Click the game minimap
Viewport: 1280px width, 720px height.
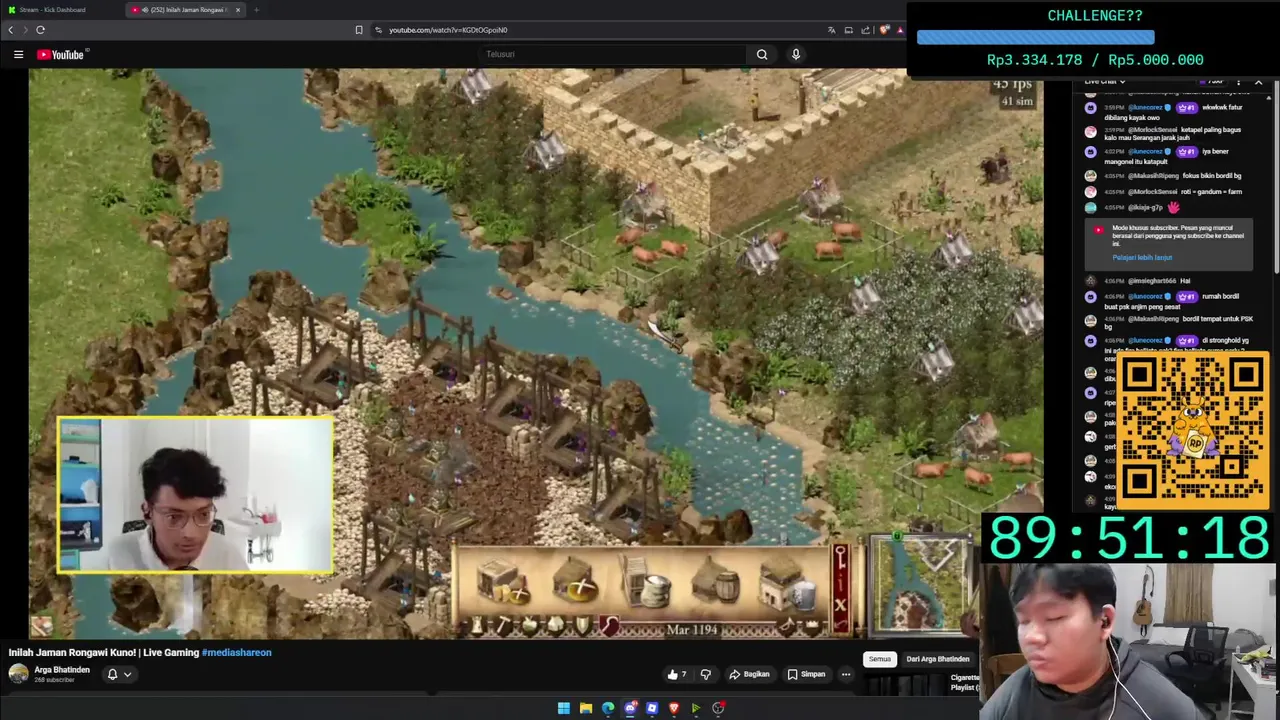919,584
